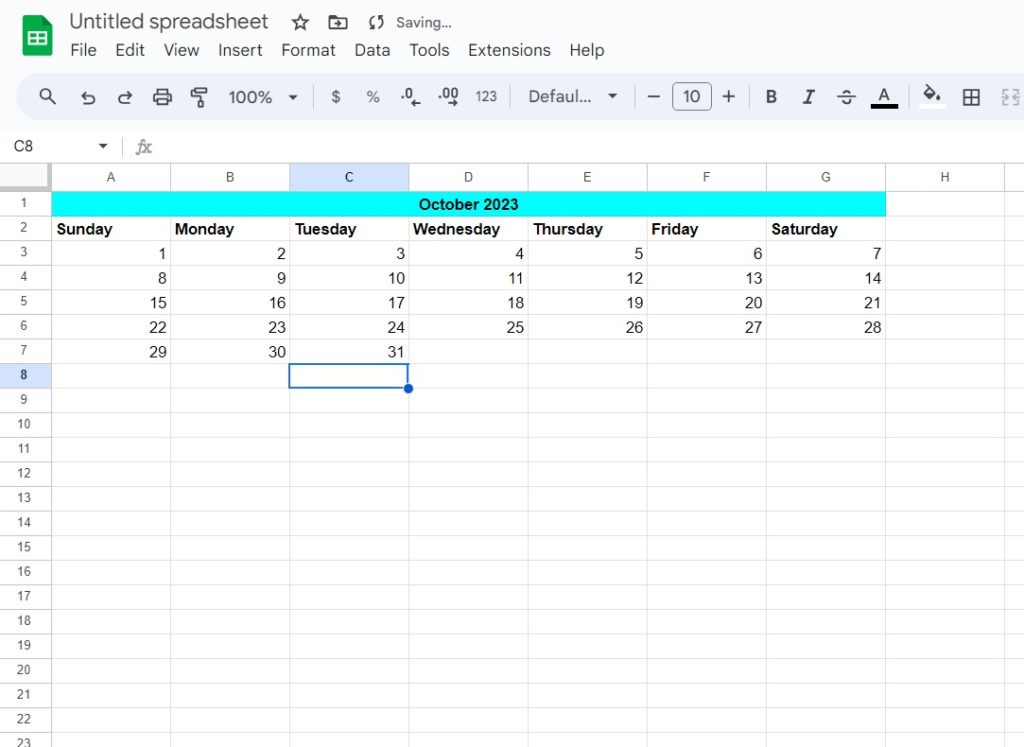Decrease font size with minus button
This screenshot has width=1024, height=747.
[x=653, y=97]
